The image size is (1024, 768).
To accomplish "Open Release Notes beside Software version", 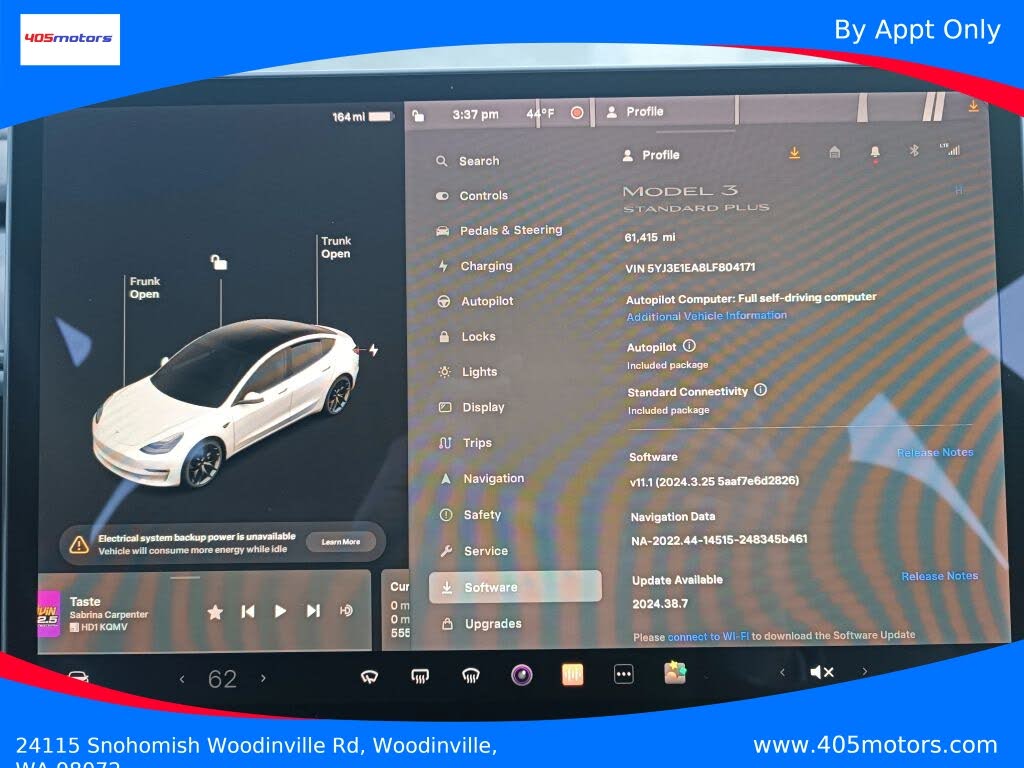I will (x=935, y=453).
